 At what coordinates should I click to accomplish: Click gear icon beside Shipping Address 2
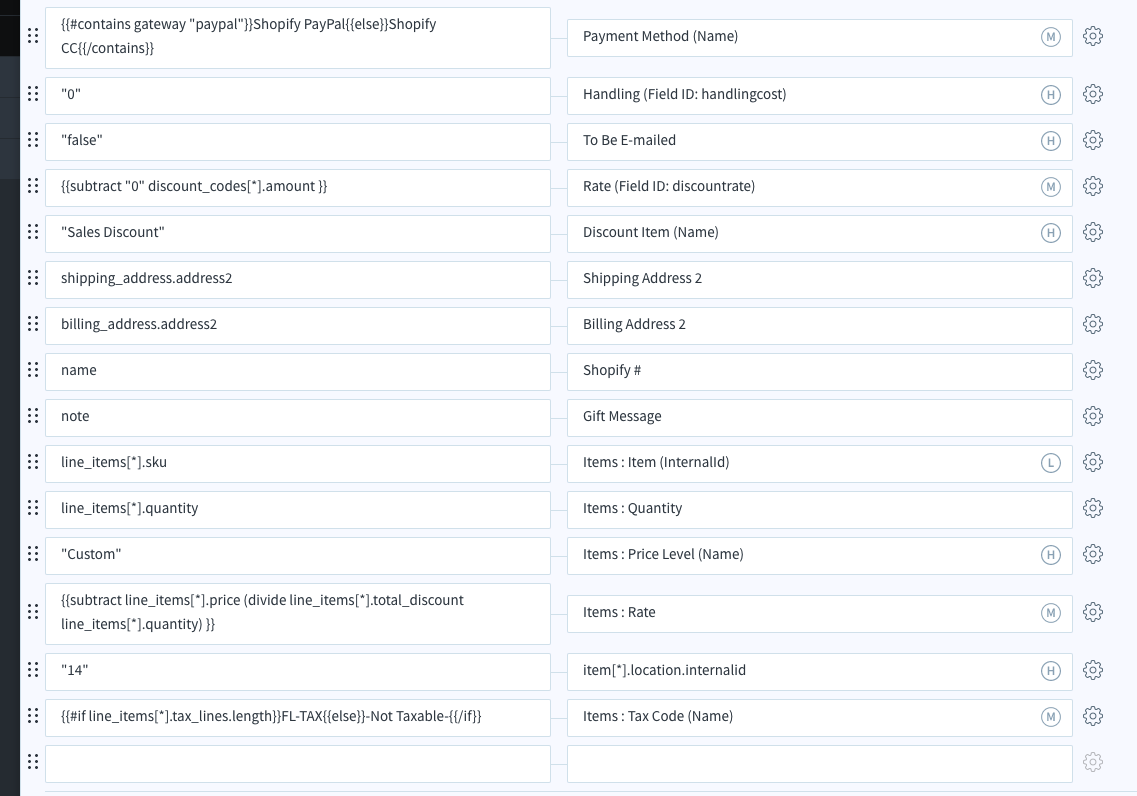[x=1093, y=278]
